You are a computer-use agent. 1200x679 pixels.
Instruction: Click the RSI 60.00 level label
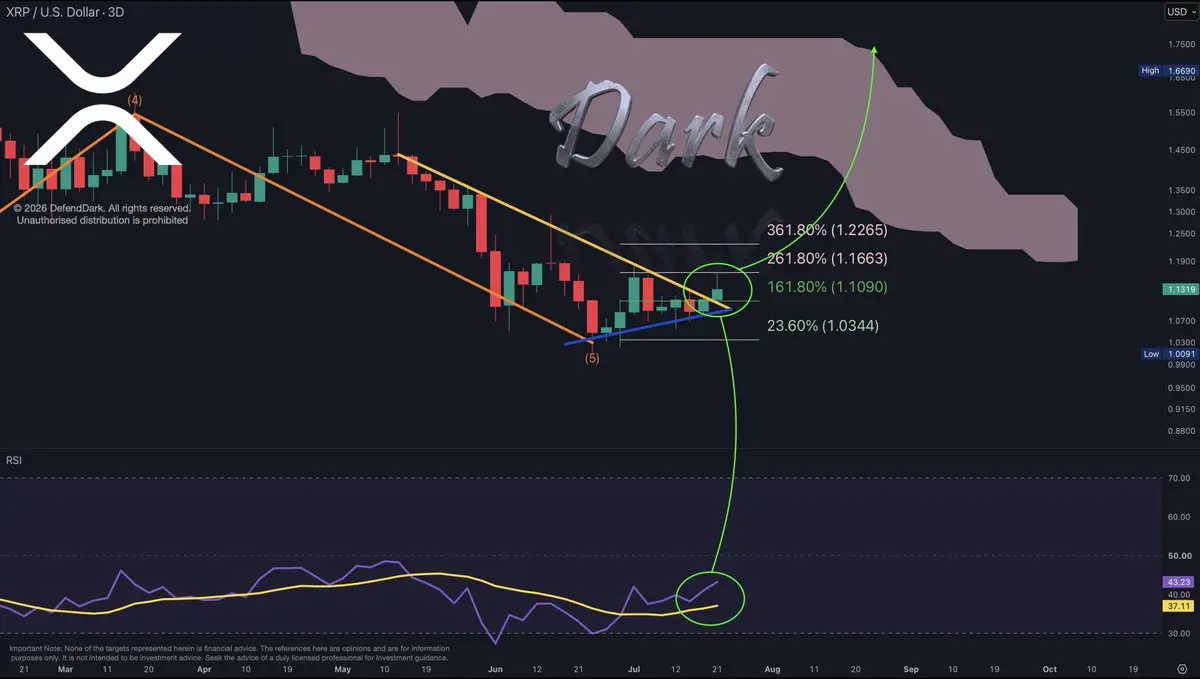tap(1180, 517)
